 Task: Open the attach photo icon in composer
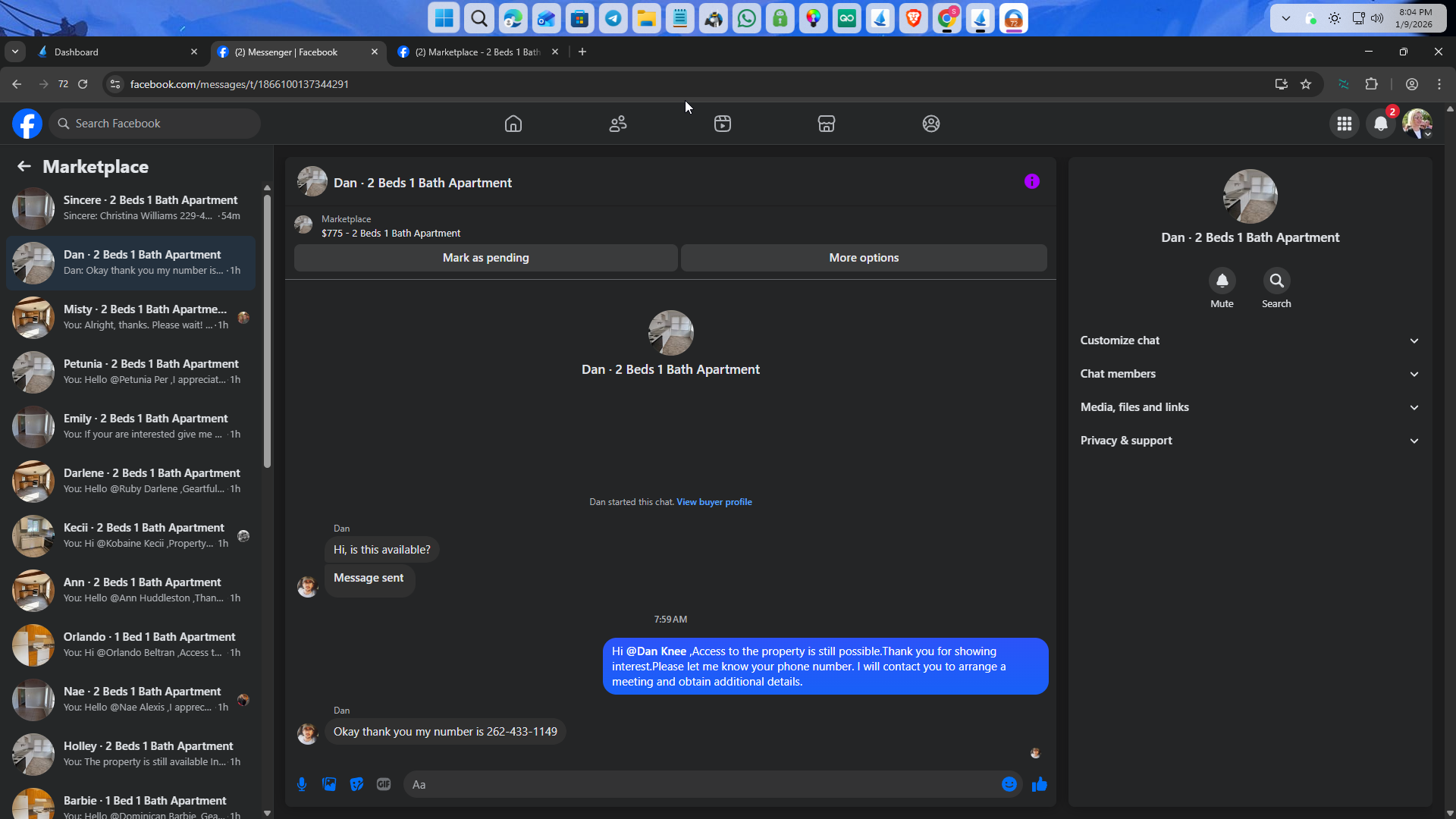pos(329,784)
